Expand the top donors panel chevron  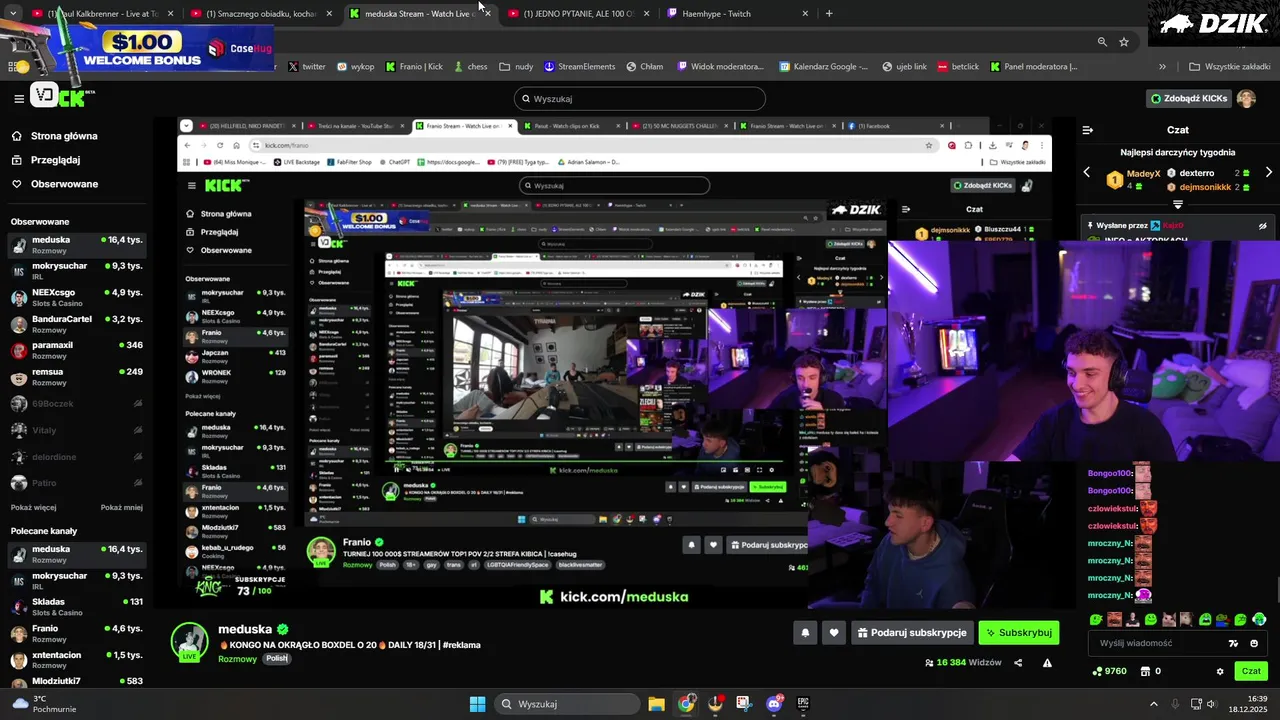click(1178, 203)
